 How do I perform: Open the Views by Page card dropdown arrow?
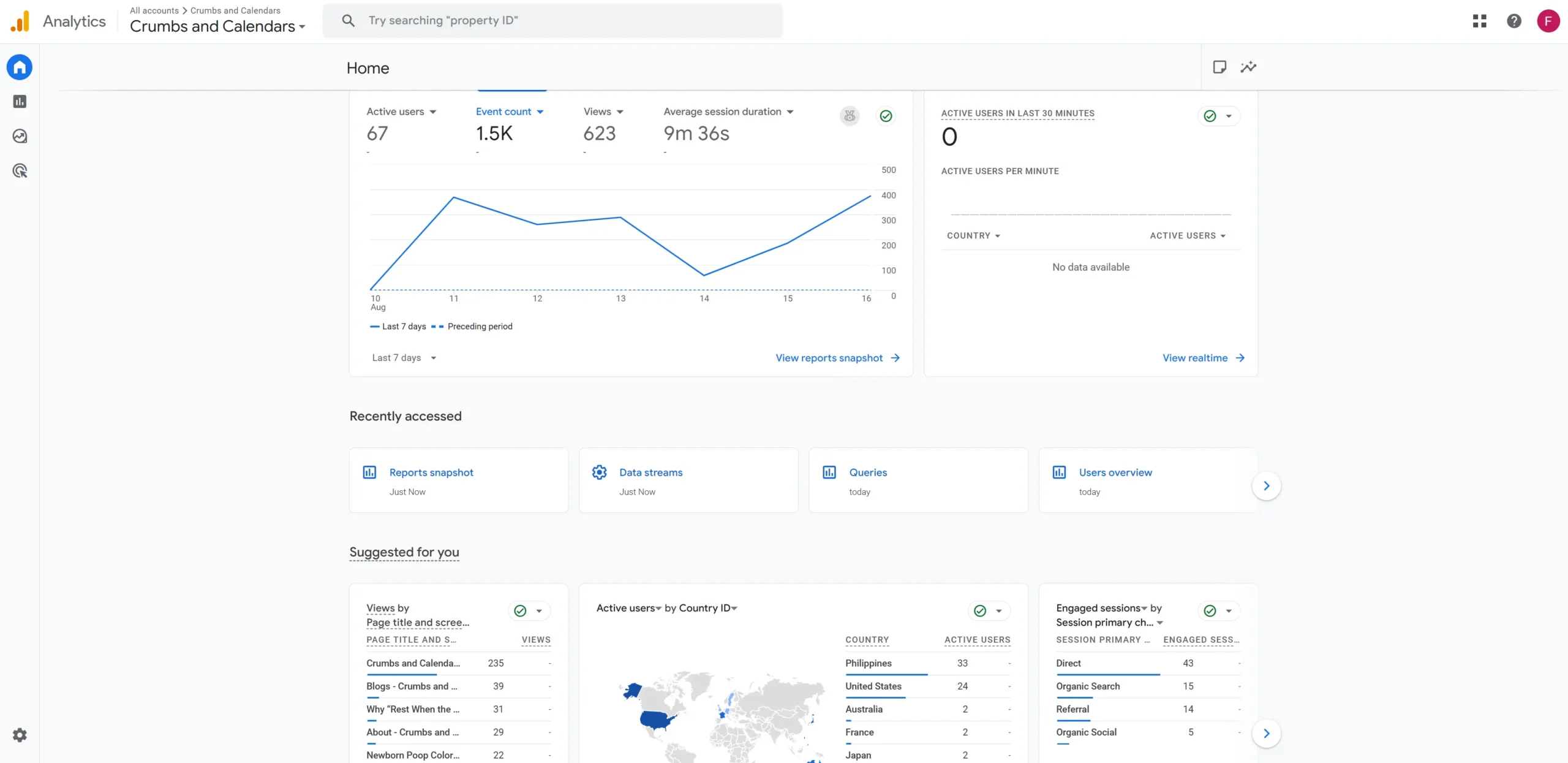[539, 611]
